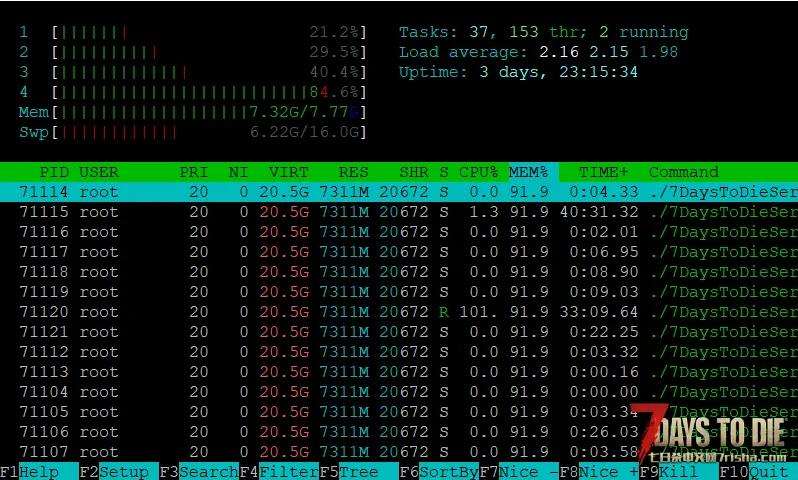Viewport: 798px width, 480px height.
Task: Sort by CPU% column header
Action: 478,172
